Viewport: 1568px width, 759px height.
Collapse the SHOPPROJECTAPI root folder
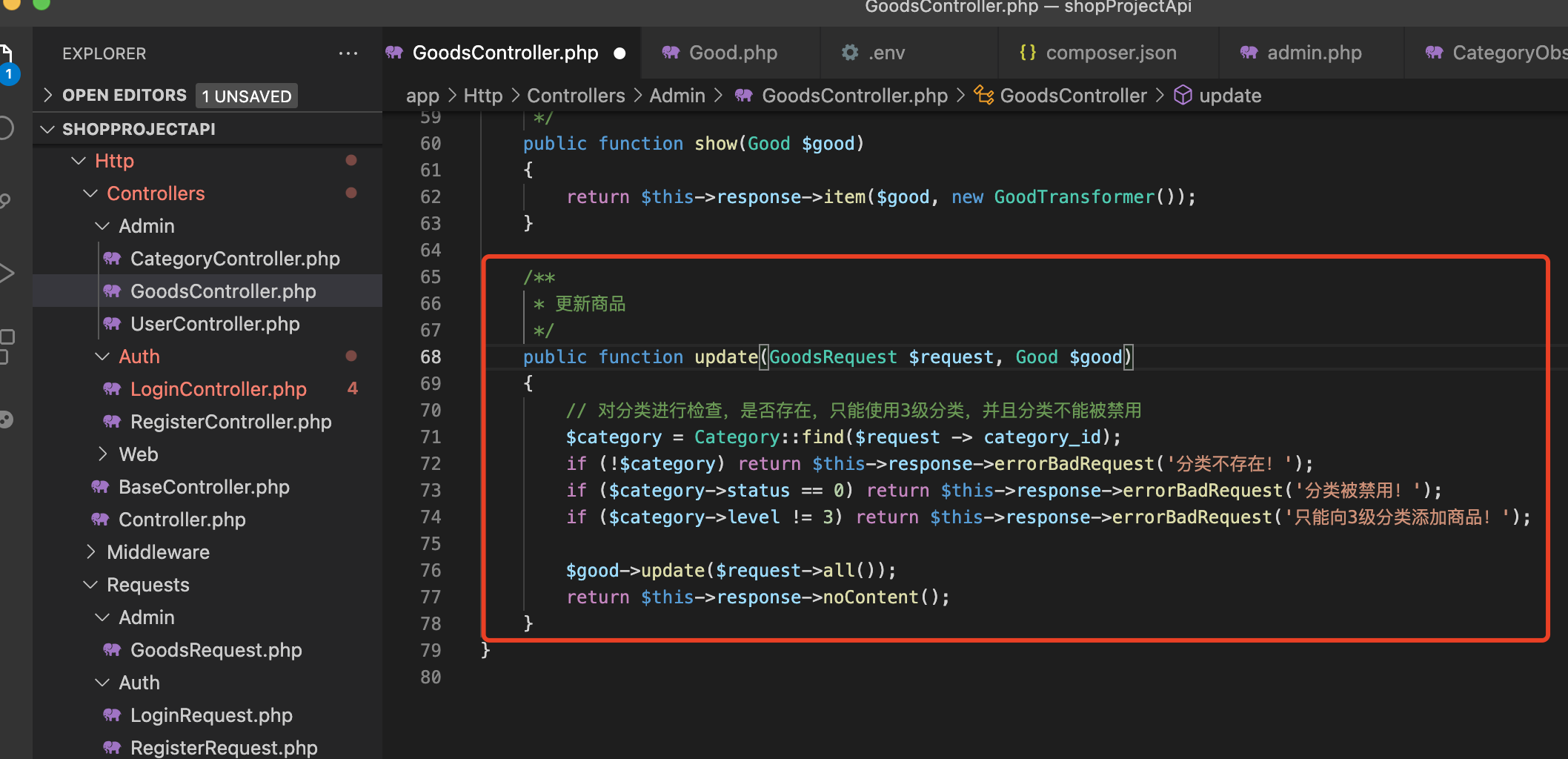point(47,129)
